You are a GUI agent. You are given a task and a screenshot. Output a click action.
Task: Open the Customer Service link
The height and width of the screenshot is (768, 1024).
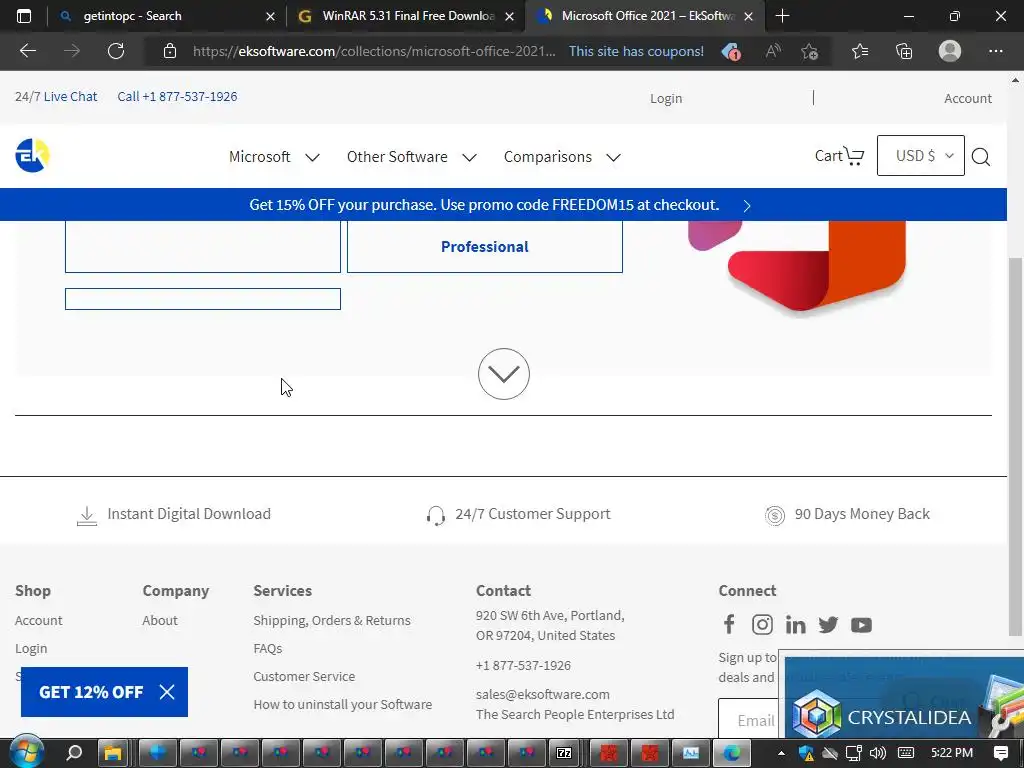[304, 676]
